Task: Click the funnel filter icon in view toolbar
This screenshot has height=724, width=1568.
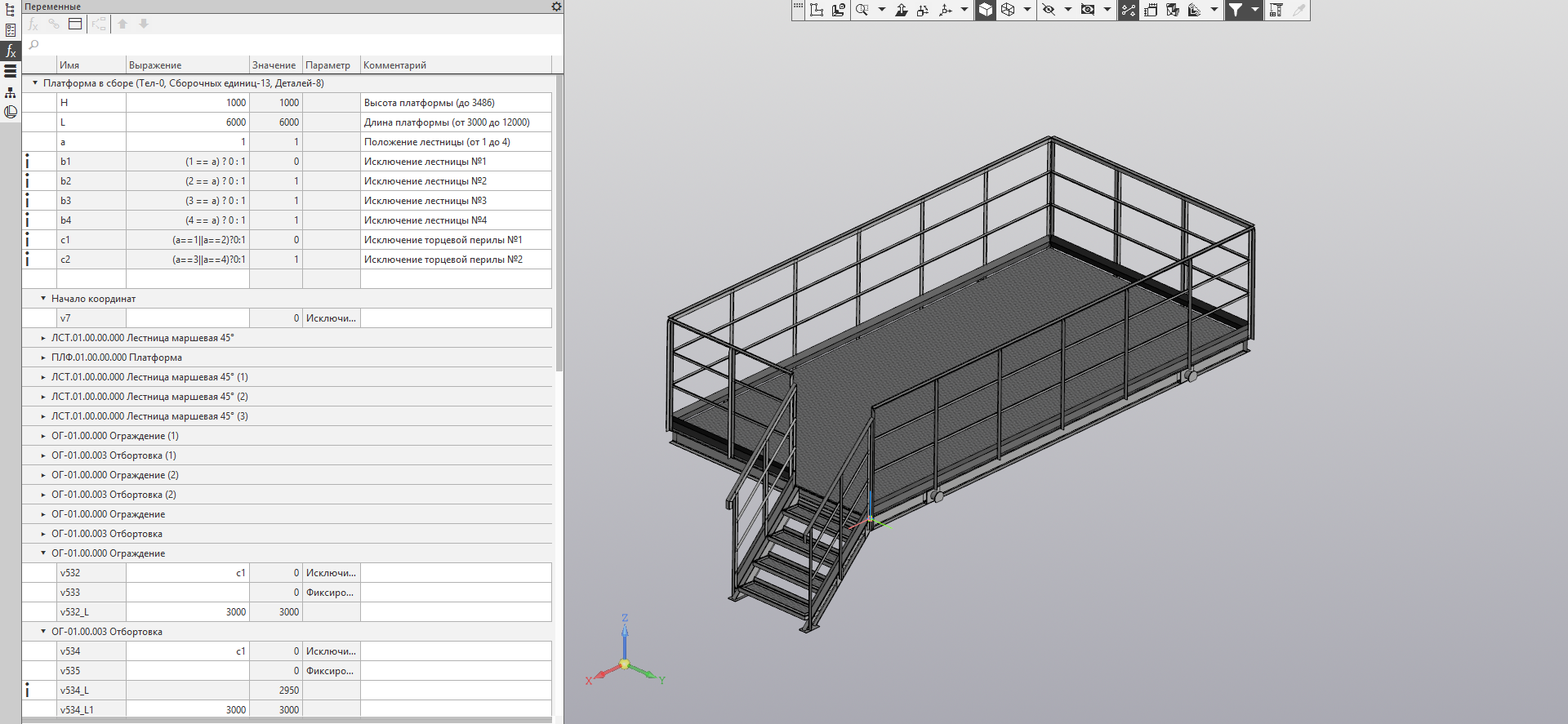Action: pos(1236,10)
